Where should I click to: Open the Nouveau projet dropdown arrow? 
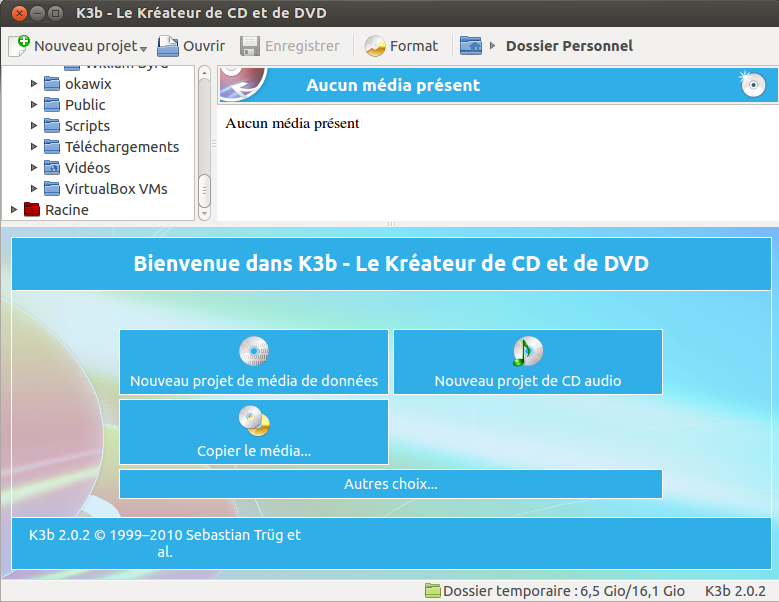[144, 49]
